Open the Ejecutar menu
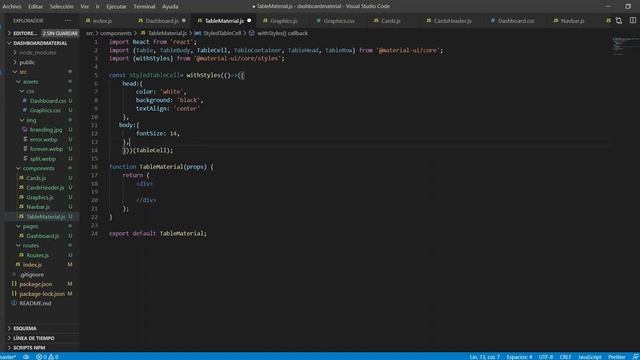Viewport: 640px width, 360px height. coord(116,7)
